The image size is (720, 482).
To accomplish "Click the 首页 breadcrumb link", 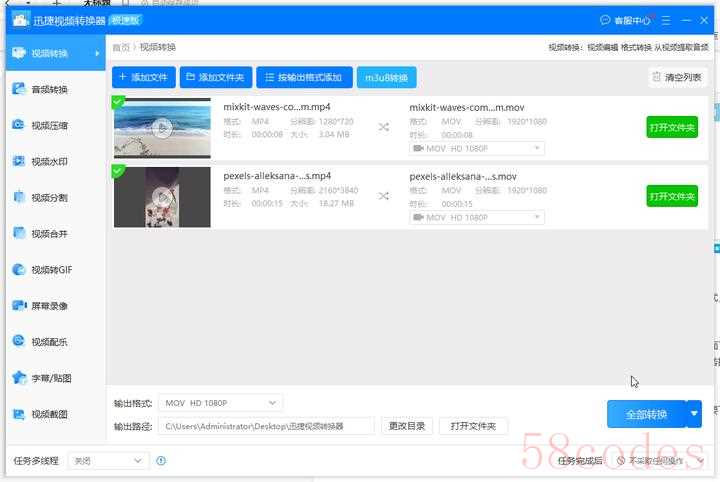I will pos(121,47).
